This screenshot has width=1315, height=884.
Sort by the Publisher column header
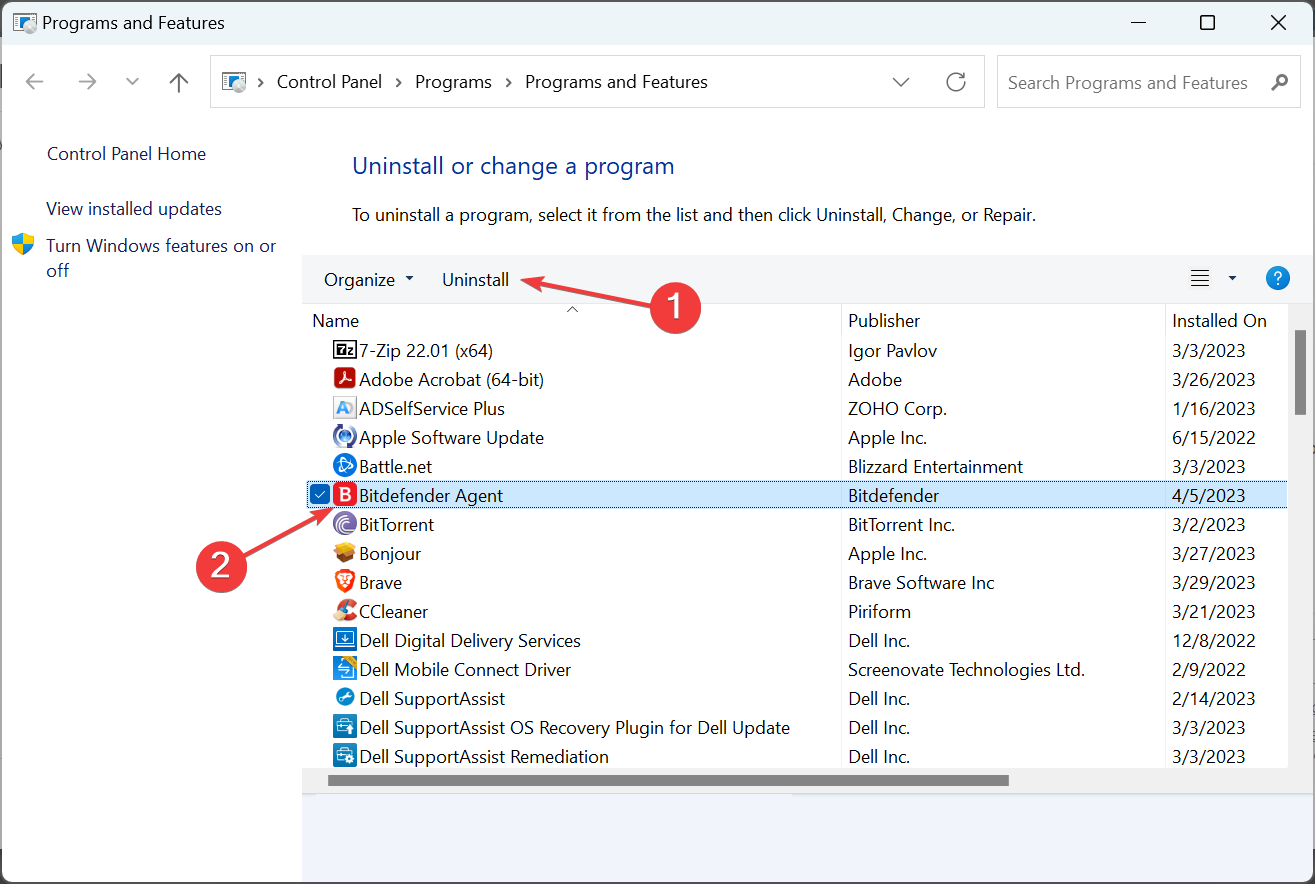(x=1004, y=320)
